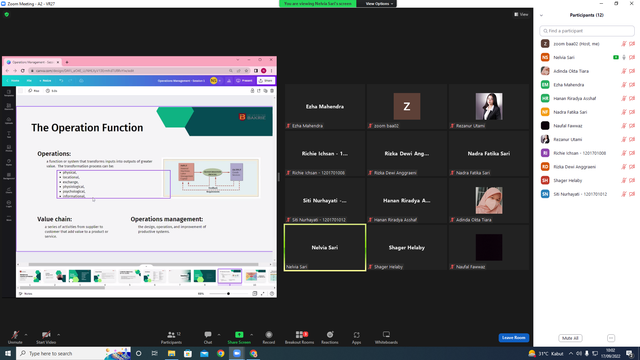640x360 pixels.
Task: Toggle muted mic for Nadra Fatika Sari in list
Action: point(624,112)
